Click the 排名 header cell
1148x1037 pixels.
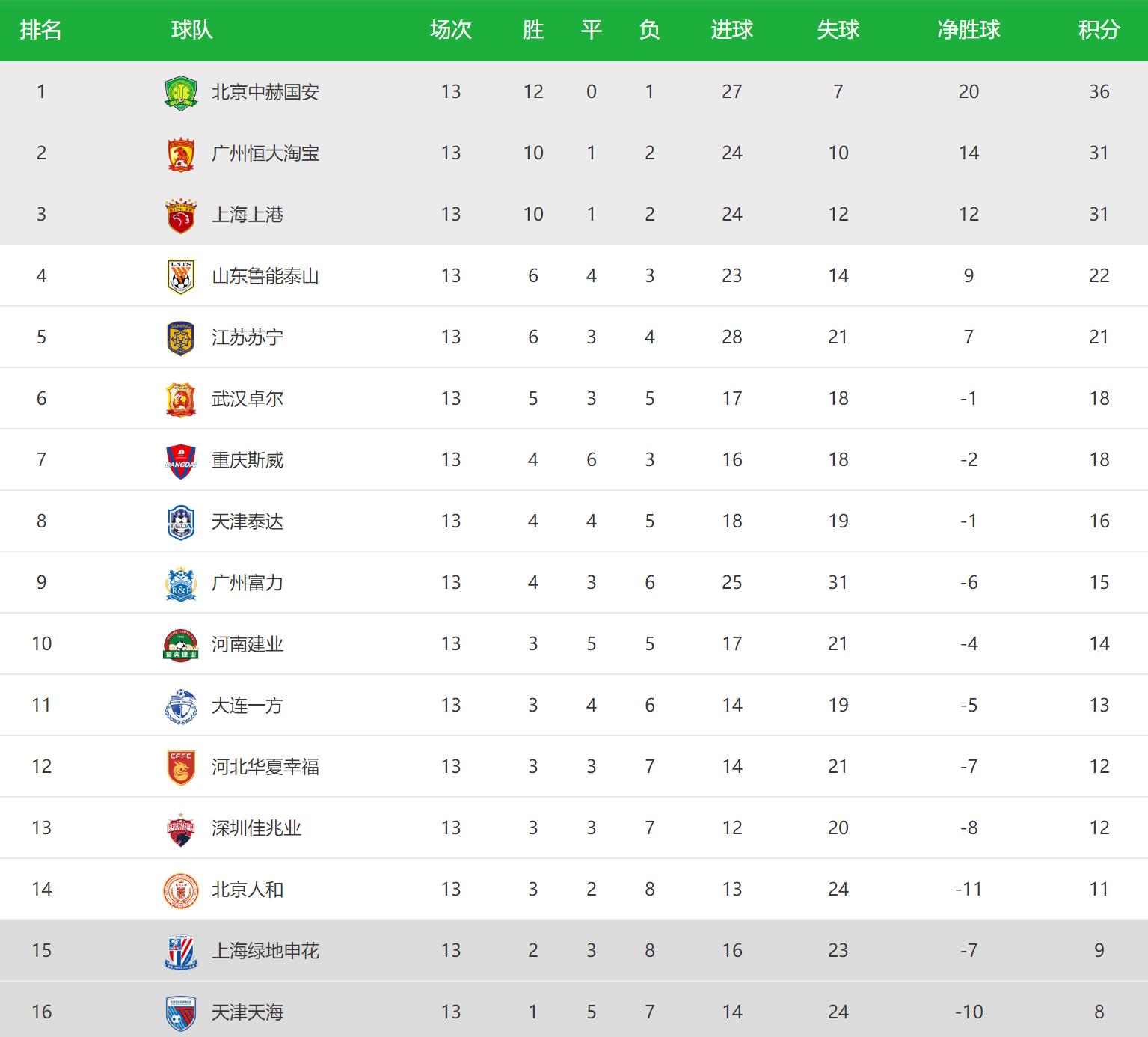click(x=40, y=30)
